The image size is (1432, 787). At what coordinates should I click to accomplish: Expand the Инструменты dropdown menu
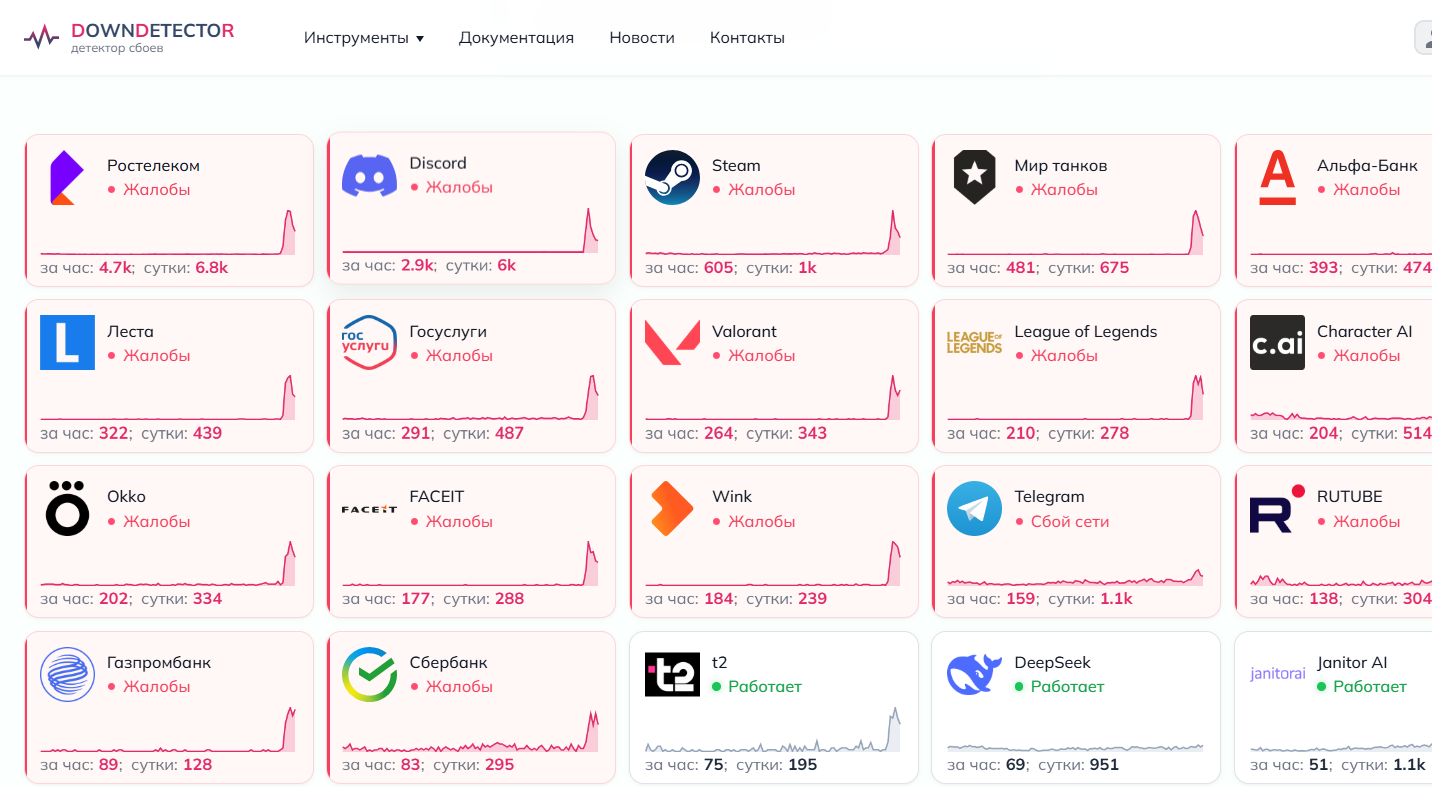pyautogui.click(x=364, y=38)
